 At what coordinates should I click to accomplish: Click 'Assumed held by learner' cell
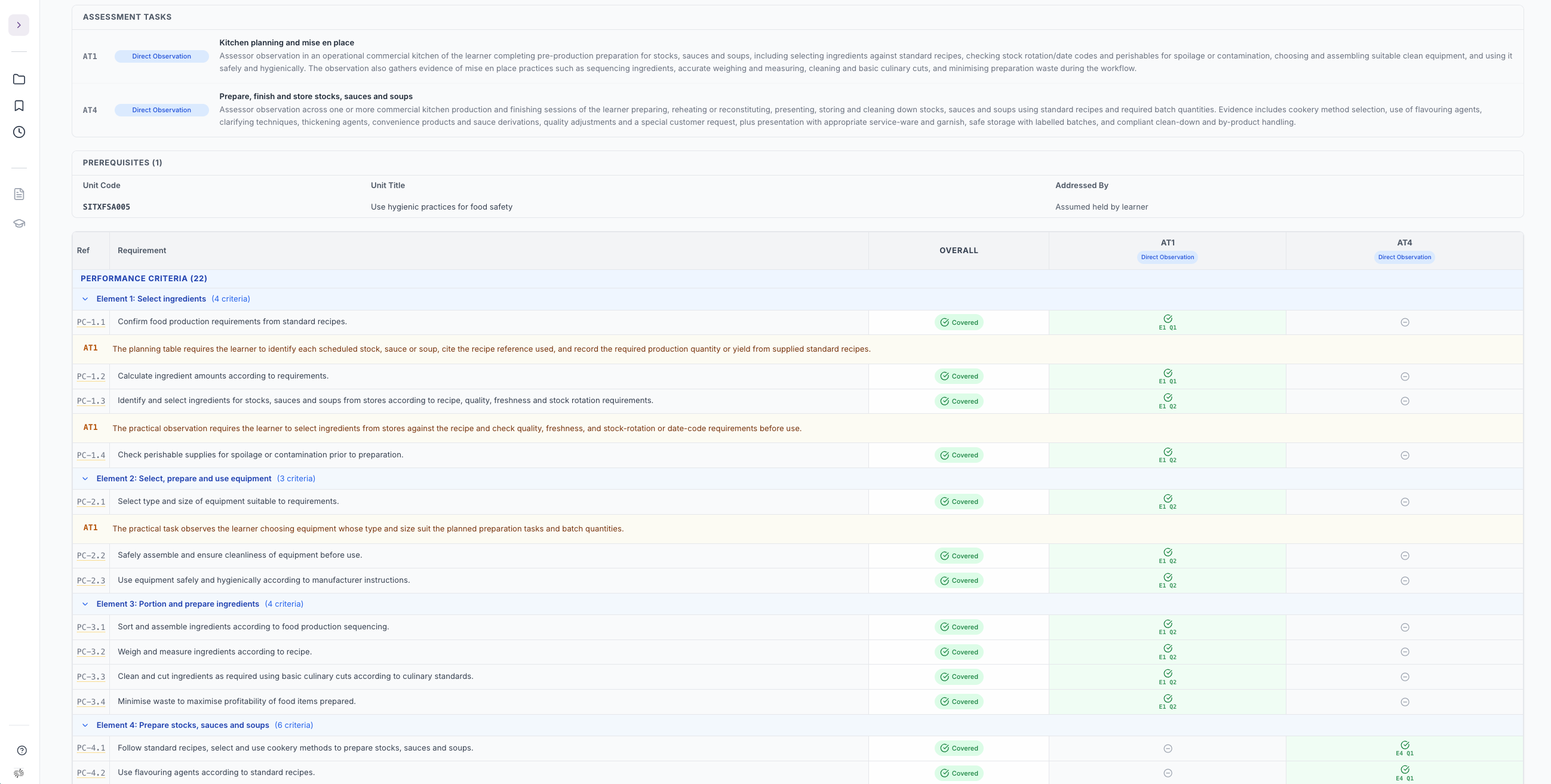click(x=1101, y=207)
